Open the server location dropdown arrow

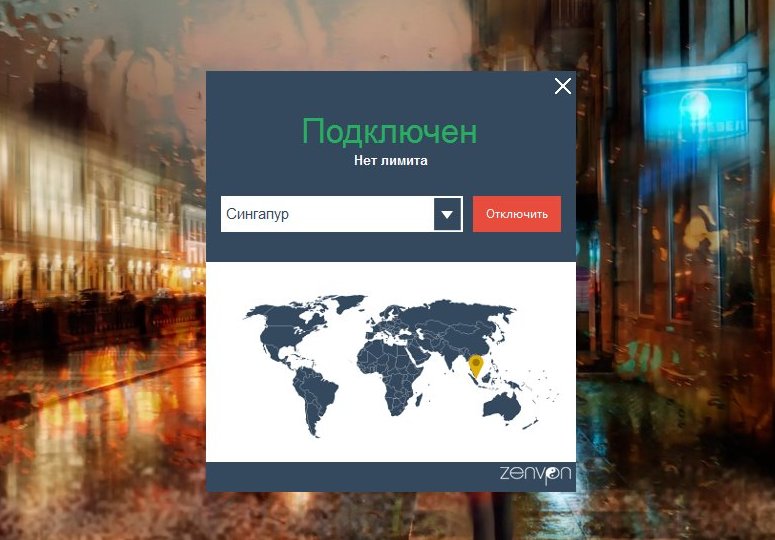coord(447,214)
